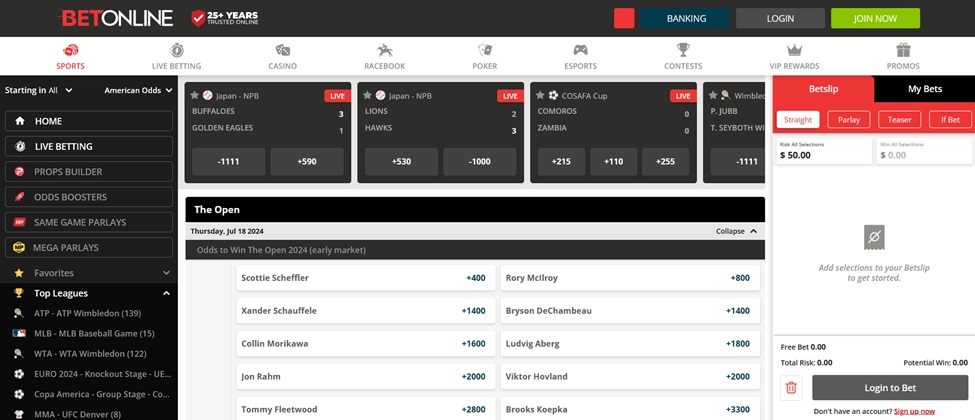Open the Contests trophy icon
Image resolution: width=975 pixels, height=420 pixels.
683,50
